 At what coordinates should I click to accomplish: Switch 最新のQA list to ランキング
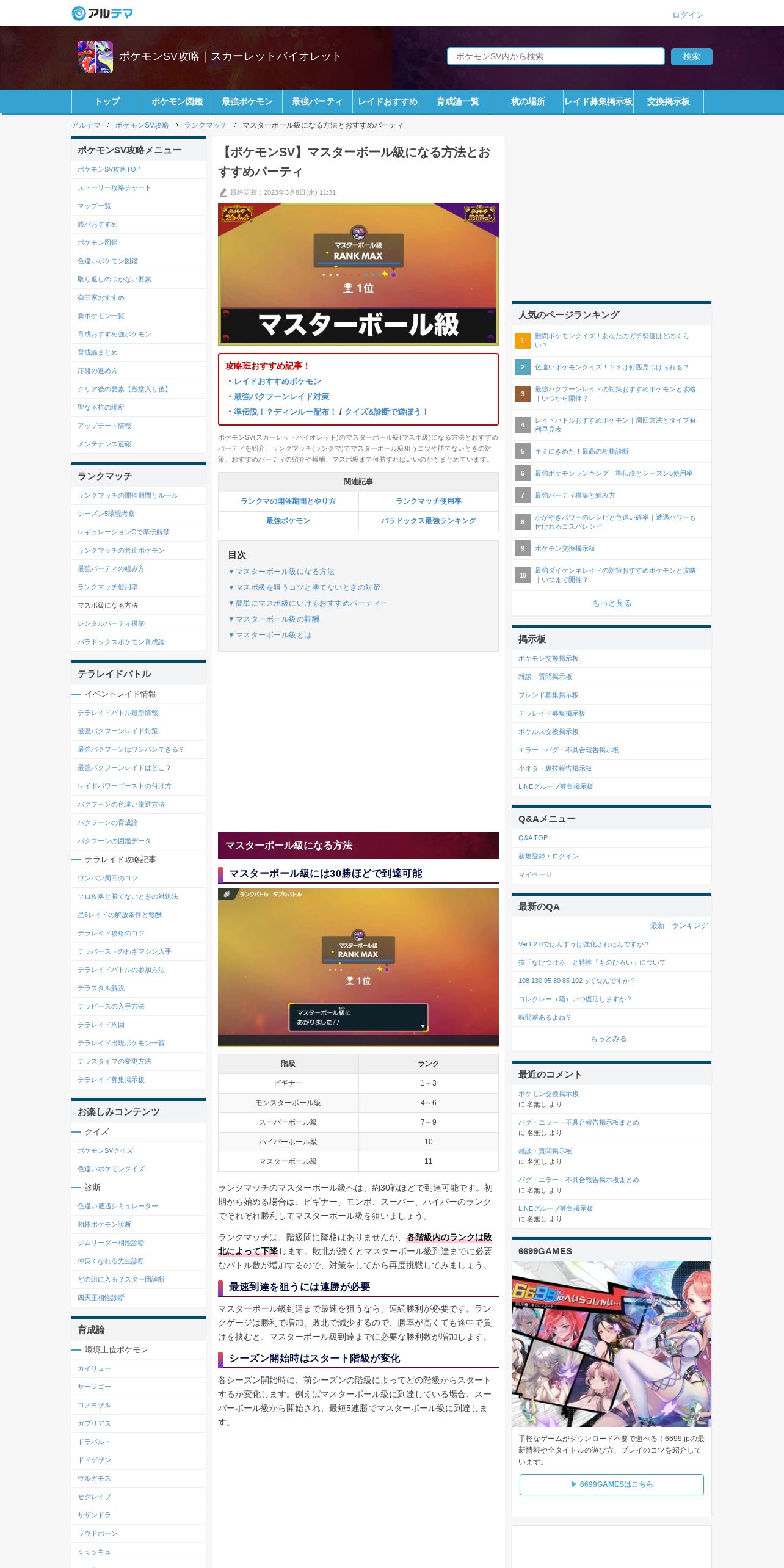[x=690, y=926]
